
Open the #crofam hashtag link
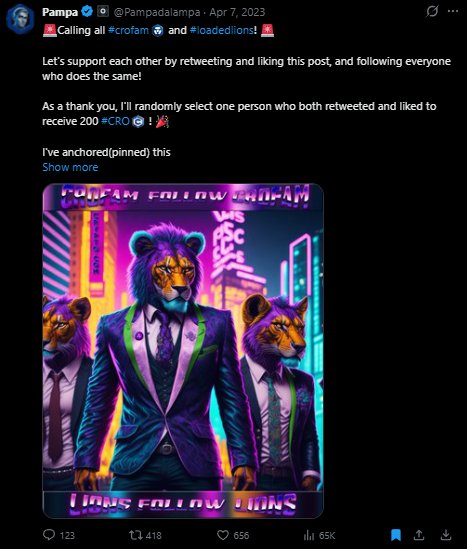(x=128, y=30)
